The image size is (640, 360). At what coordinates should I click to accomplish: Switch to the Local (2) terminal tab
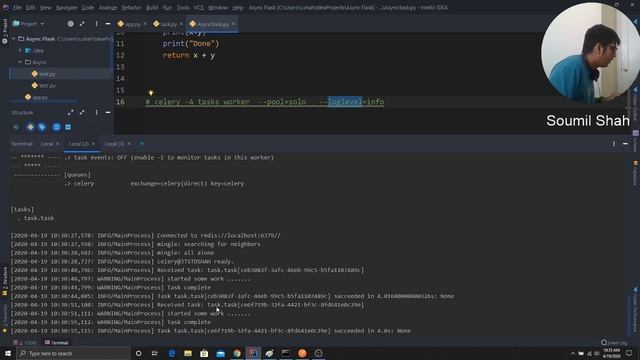[x=78, y=144]
